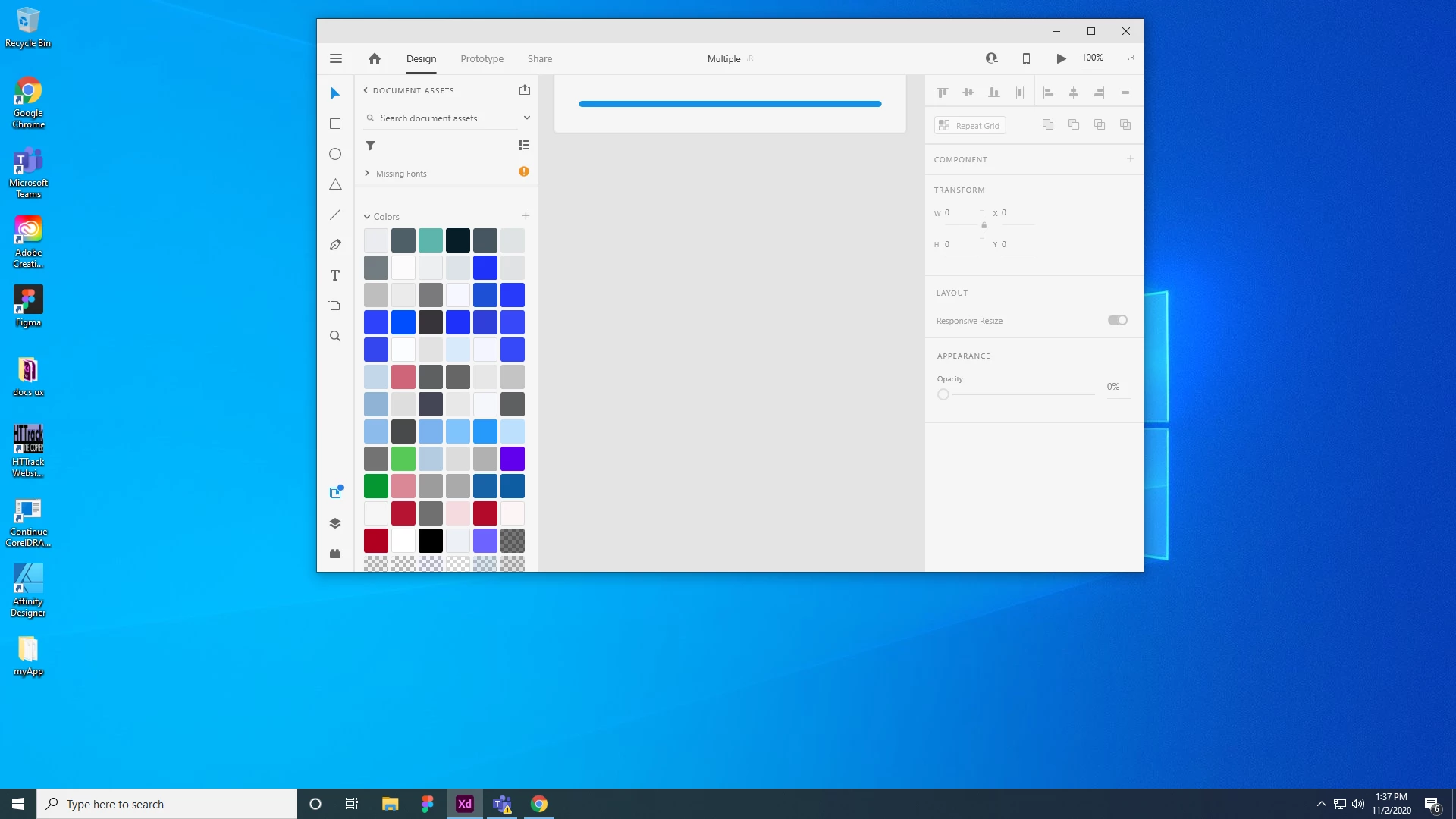Open the Plugins panel icon
The image size is (1456, 819).
(335, 554)
